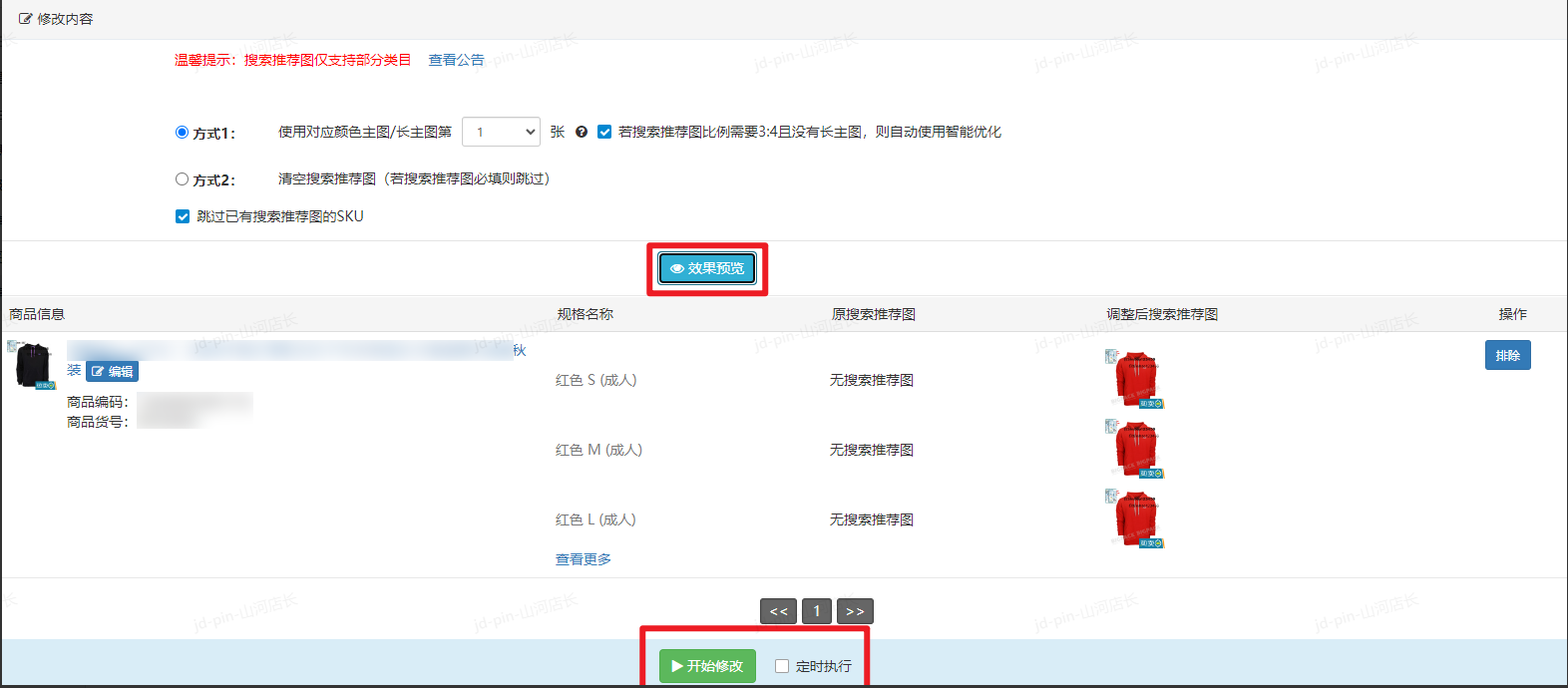Open the main image number dropdown

coord(501,132)
